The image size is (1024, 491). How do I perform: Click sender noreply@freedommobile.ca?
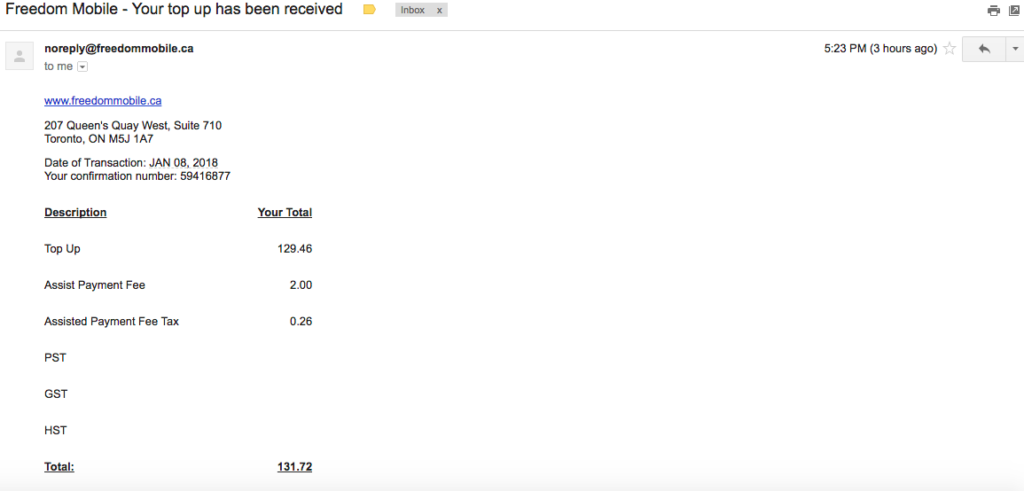(x=119, y=48)
